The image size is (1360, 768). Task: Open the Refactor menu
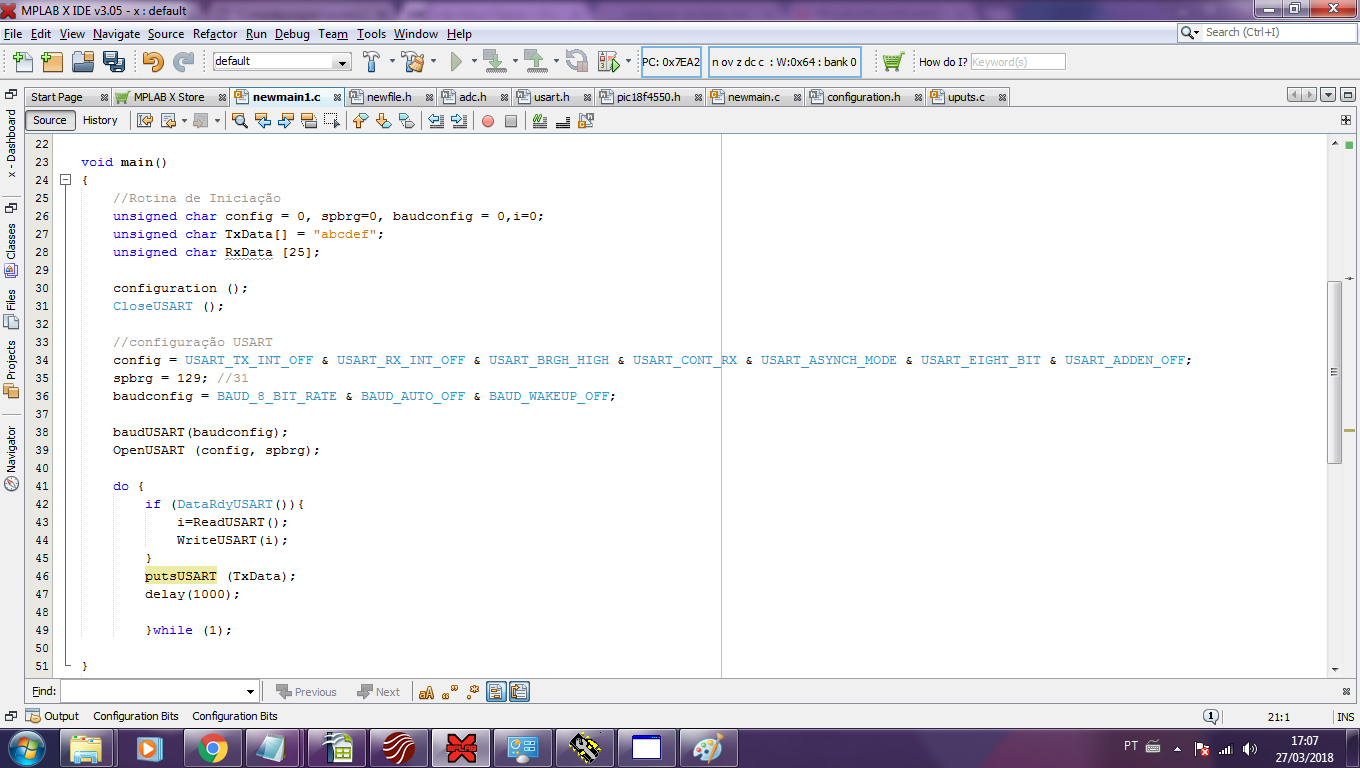pyautogui.click(x=215, y=34)
